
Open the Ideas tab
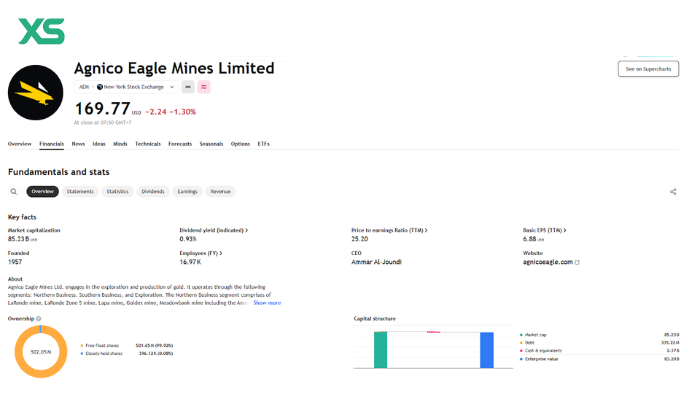point(99,144)
